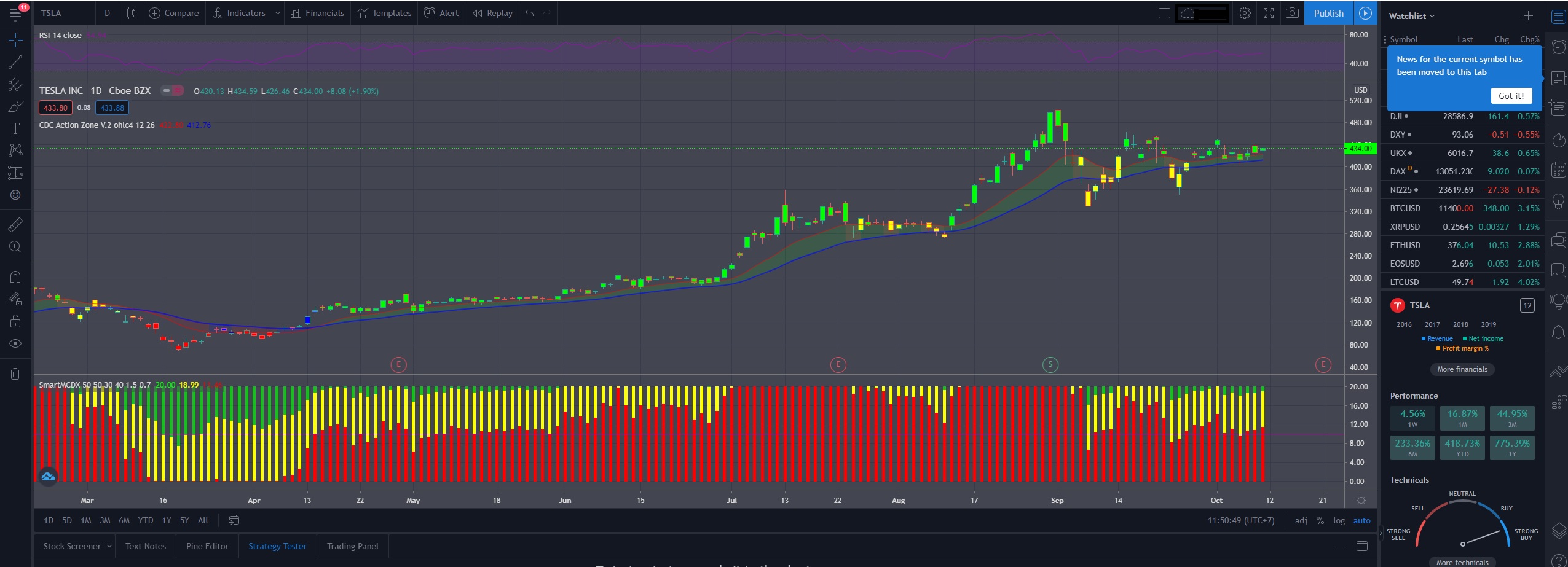Open chart settings gear

tap(1245, 13)
